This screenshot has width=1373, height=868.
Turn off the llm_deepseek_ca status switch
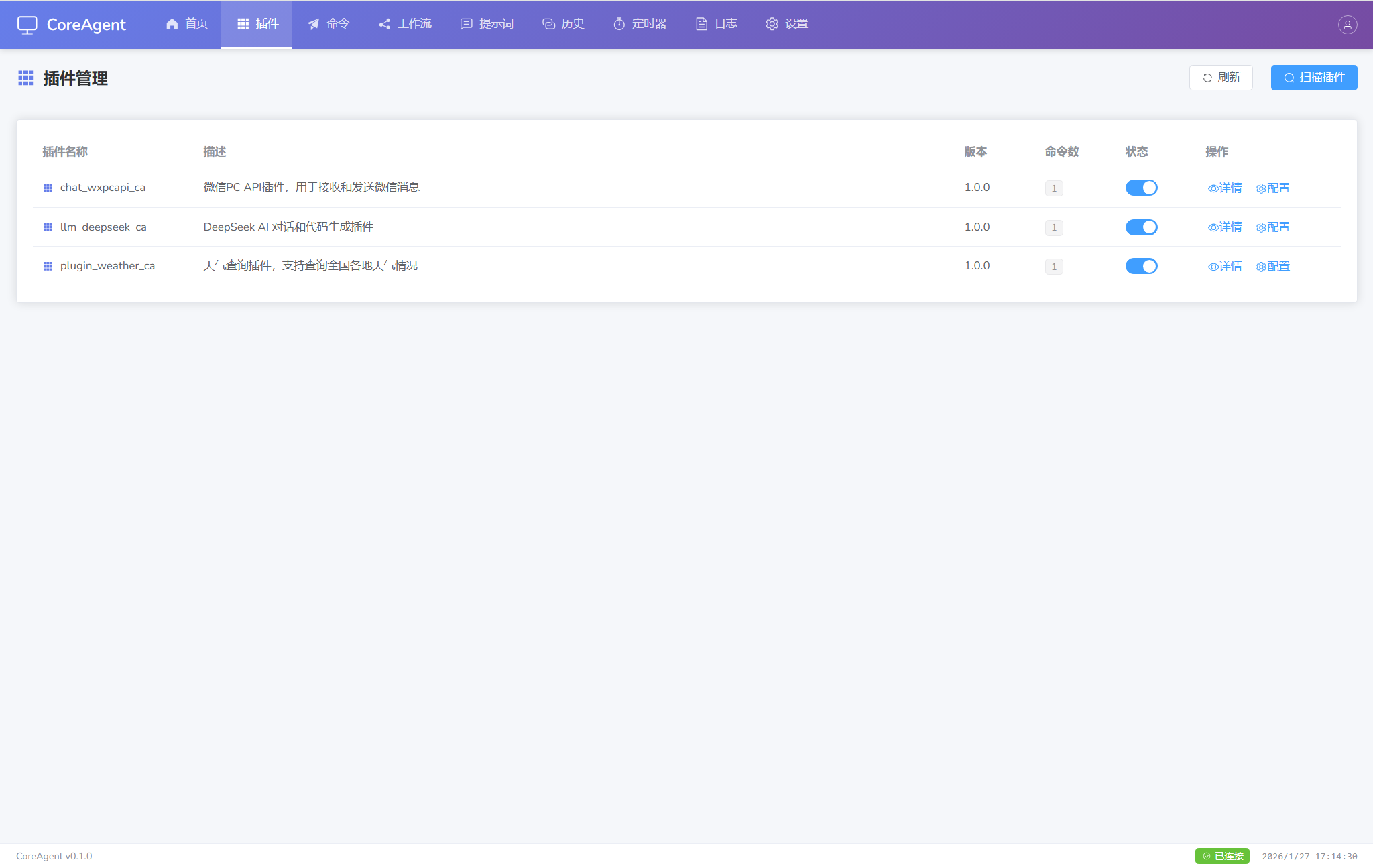[1141, 227]
